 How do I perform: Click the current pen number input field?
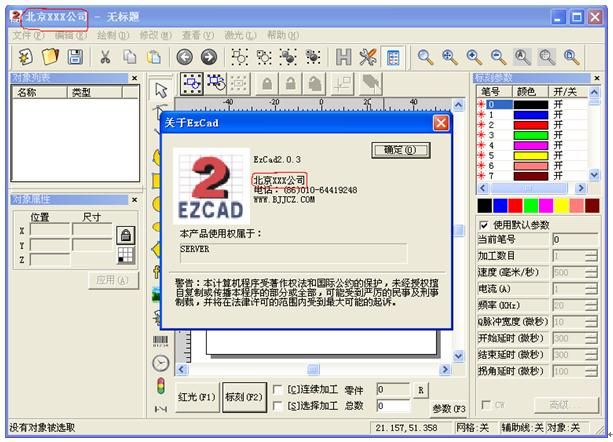point(575,239)
